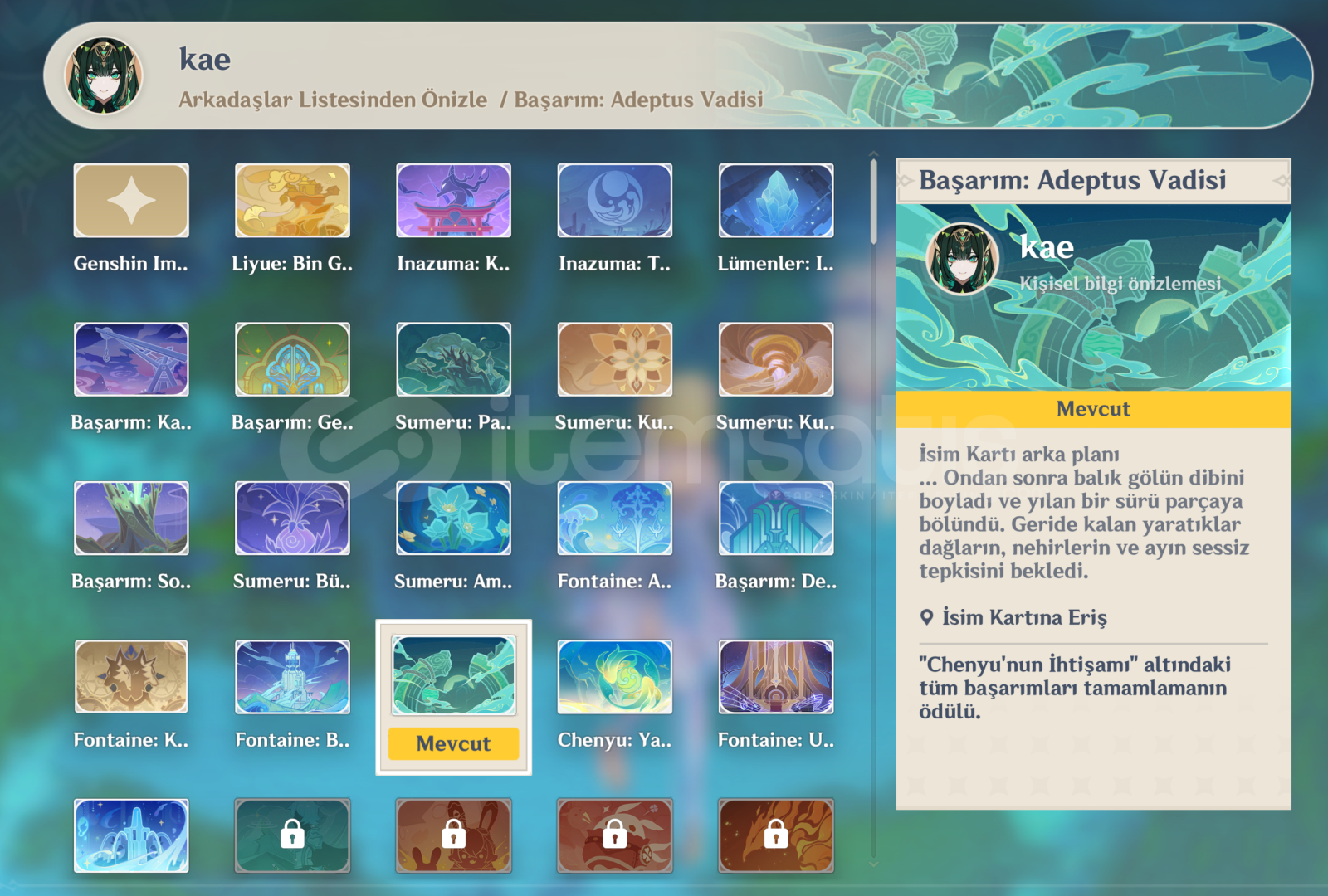
Task: Click the Başarım: Adeptus Vadisi panel title
Action: pyautogui.click(x=1072, y=180)
